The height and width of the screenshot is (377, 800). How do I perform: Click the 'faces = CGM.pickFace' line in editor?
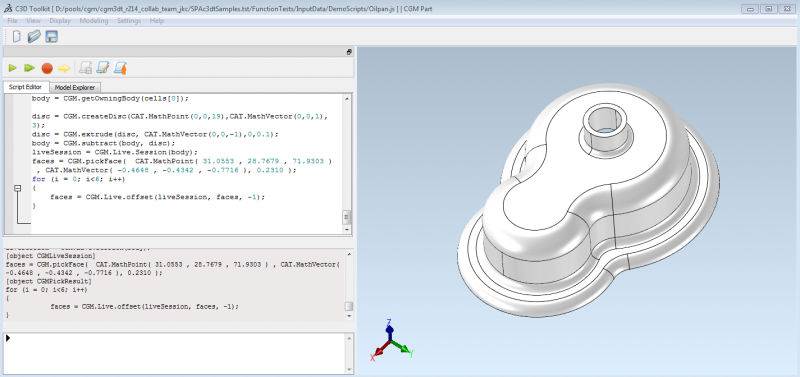click(x=182, y=161)
